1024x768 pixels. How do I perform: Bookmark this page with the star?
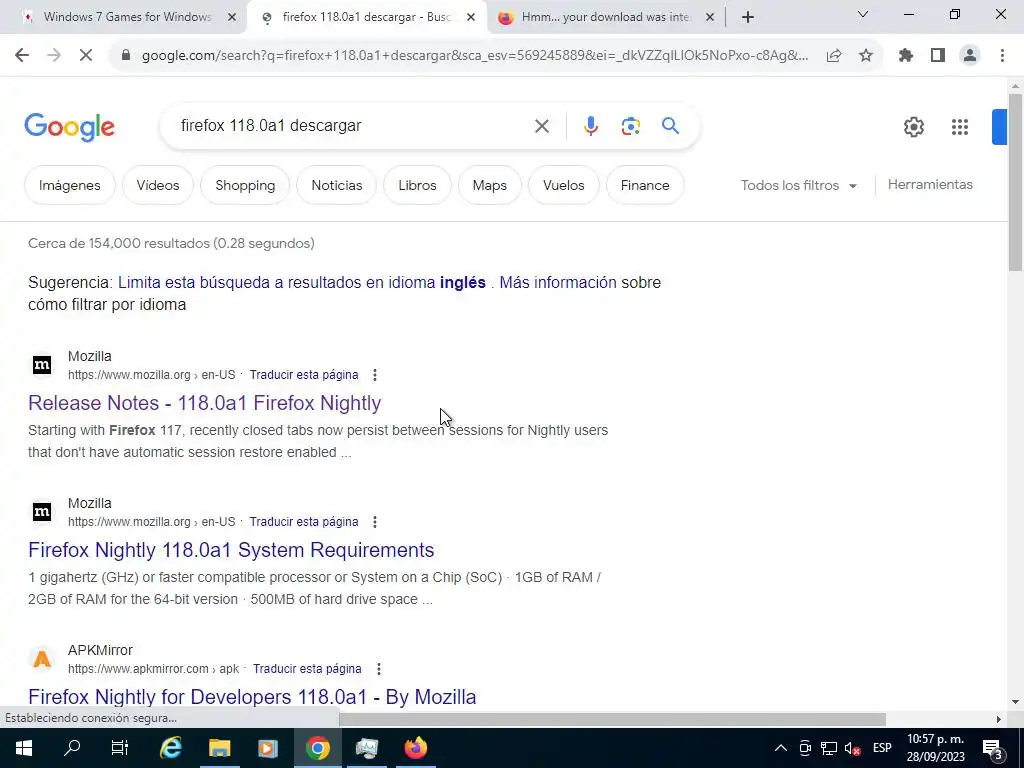[866, 56]
